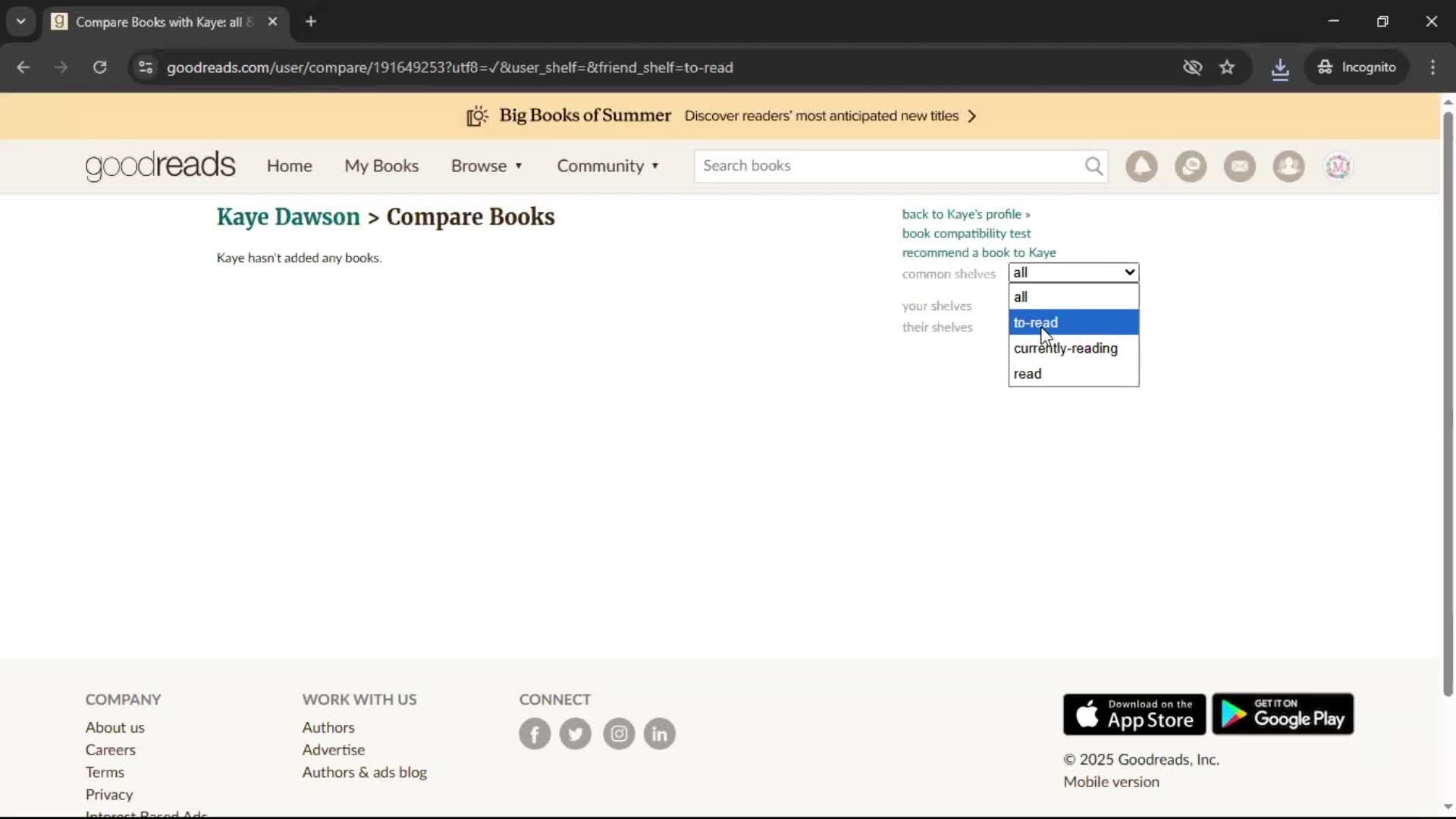
Task: Open the Big Books of Summer banner
Action: (720, 116)
